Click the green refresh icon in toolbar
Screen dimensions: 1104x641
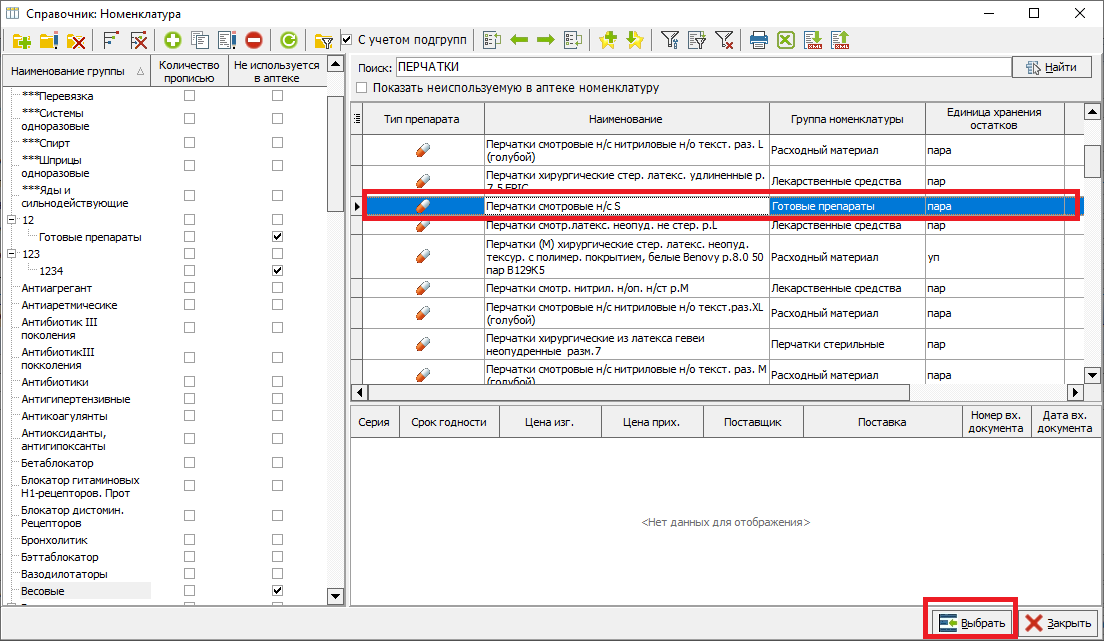(x=288, y=40)
